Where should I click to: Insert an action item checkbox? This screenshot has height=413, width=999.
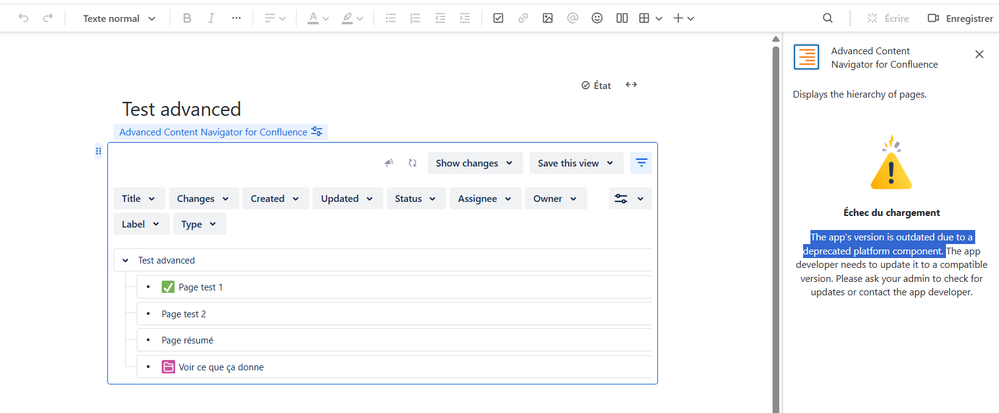[498, 18]
